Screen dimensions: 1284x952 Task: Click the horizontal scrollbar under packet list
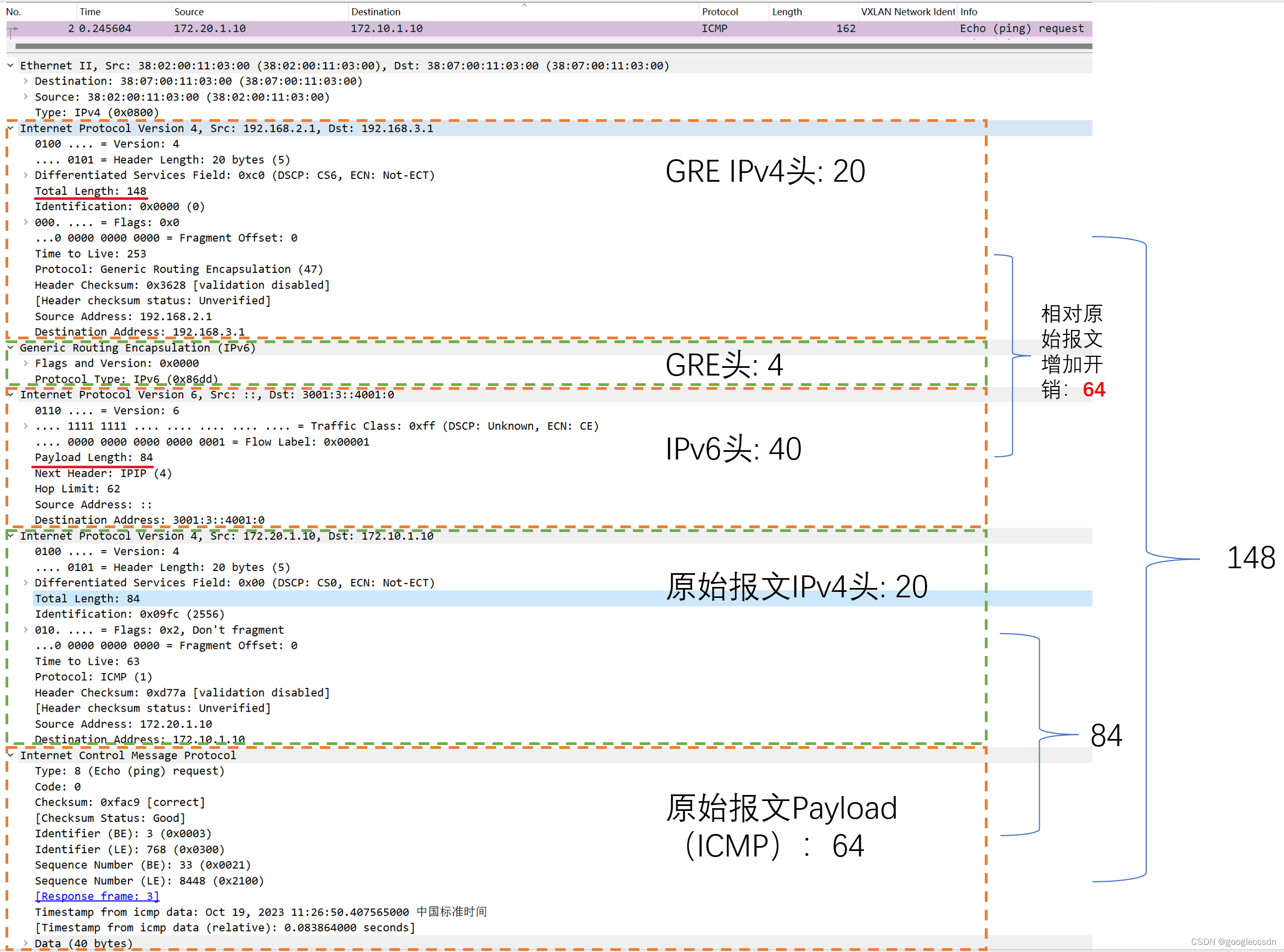553,46
